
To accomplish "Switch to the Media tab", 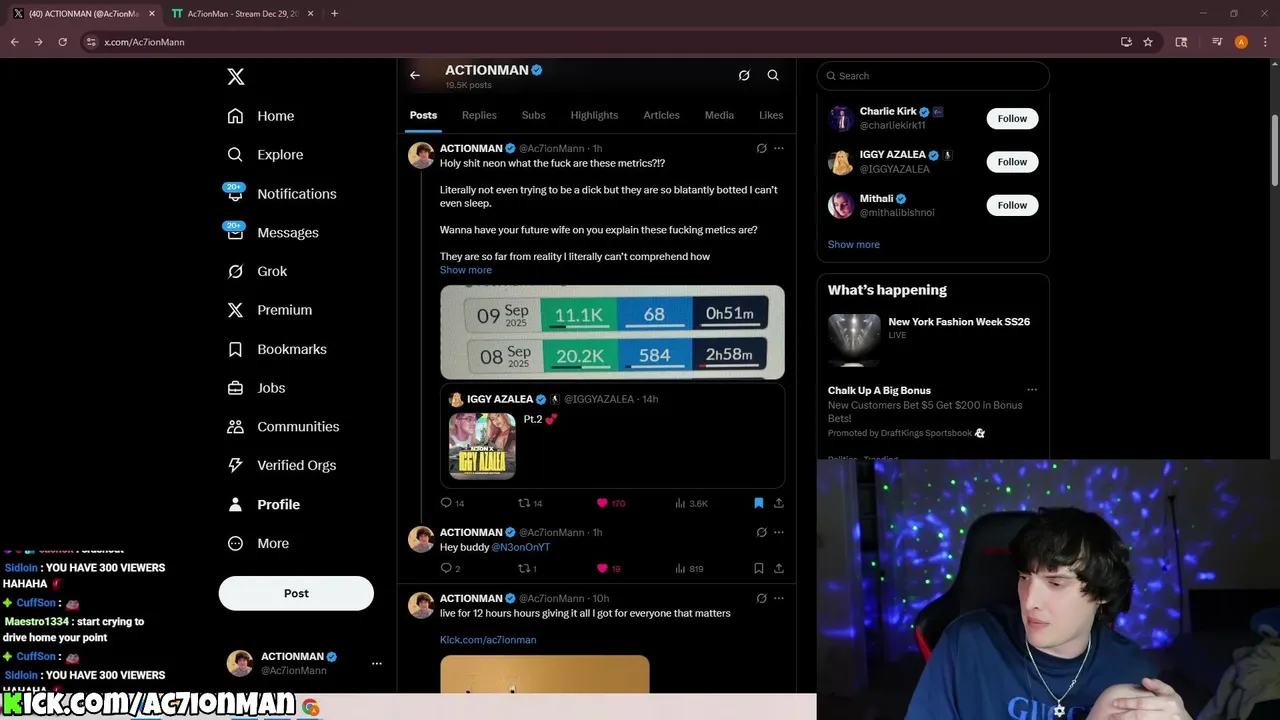I will [x=719, y=115].
